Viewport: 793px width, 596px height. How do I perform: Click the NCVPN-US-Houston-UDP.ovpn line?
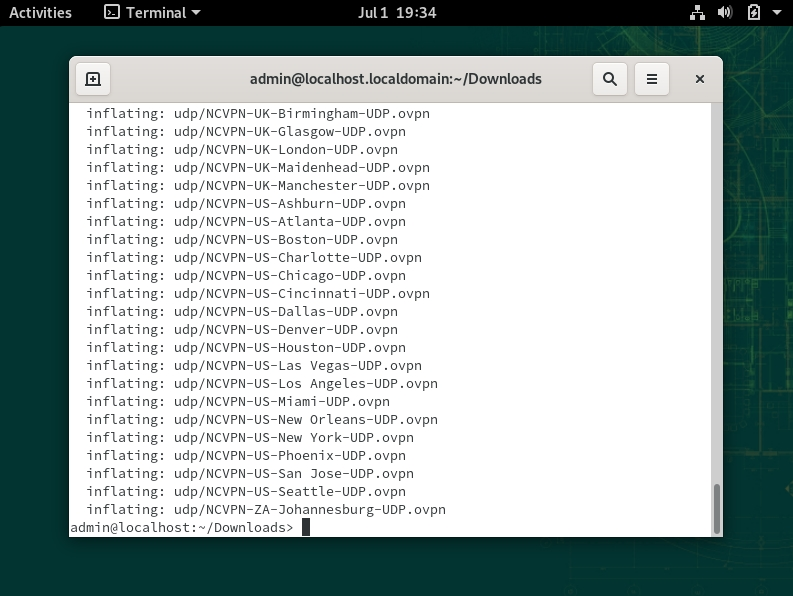pos(246,348)
